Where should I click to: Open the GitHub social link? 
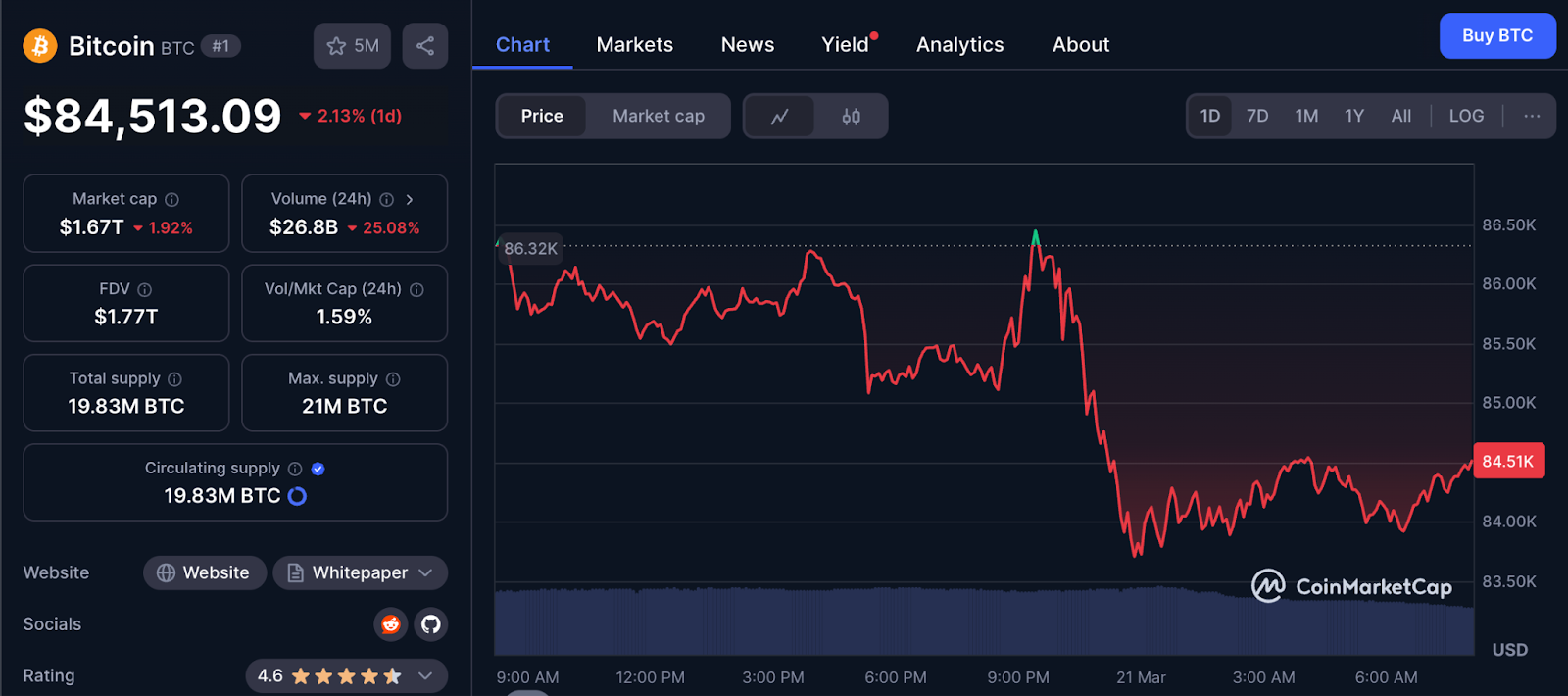431,624
